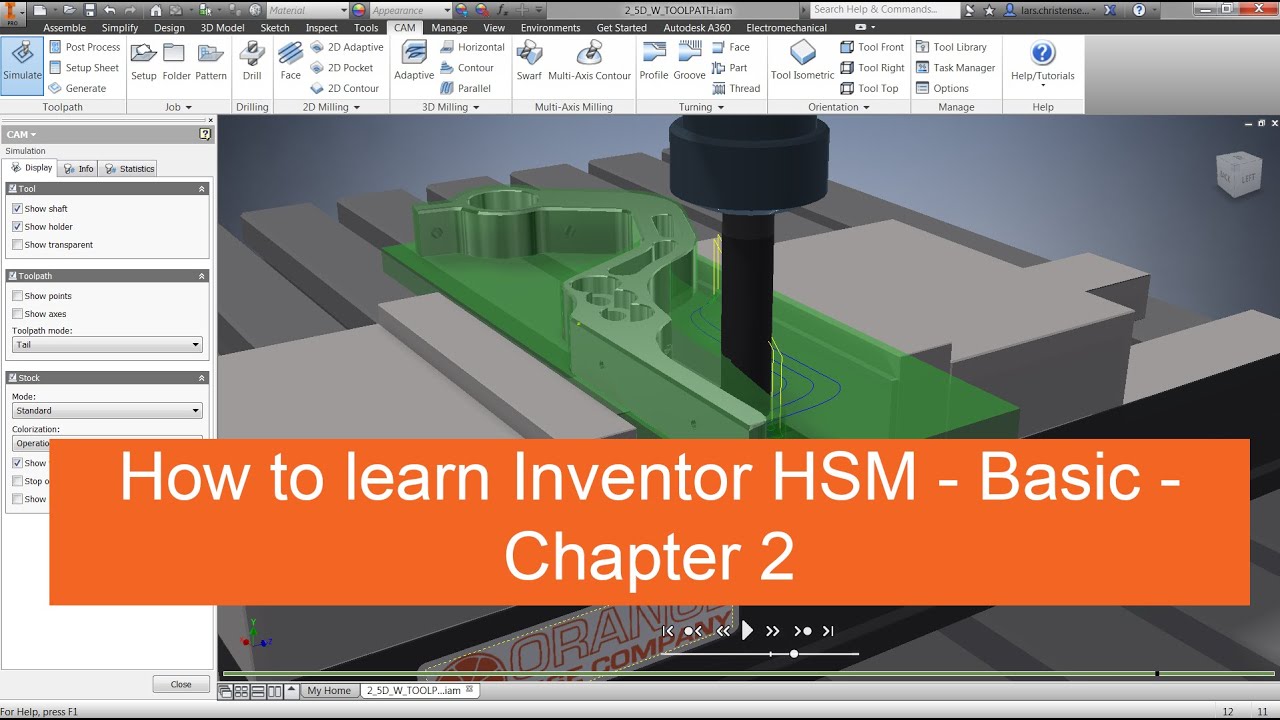Choose Multi-Axis Contour tool
Viewport: 1280px width, 720px height.
589,62
